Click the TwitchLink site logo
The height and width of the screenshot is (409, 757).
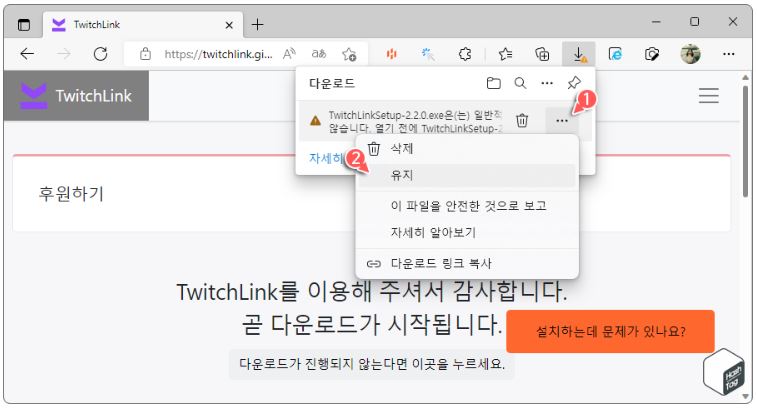pyautogui.click(x=76, y=96)
